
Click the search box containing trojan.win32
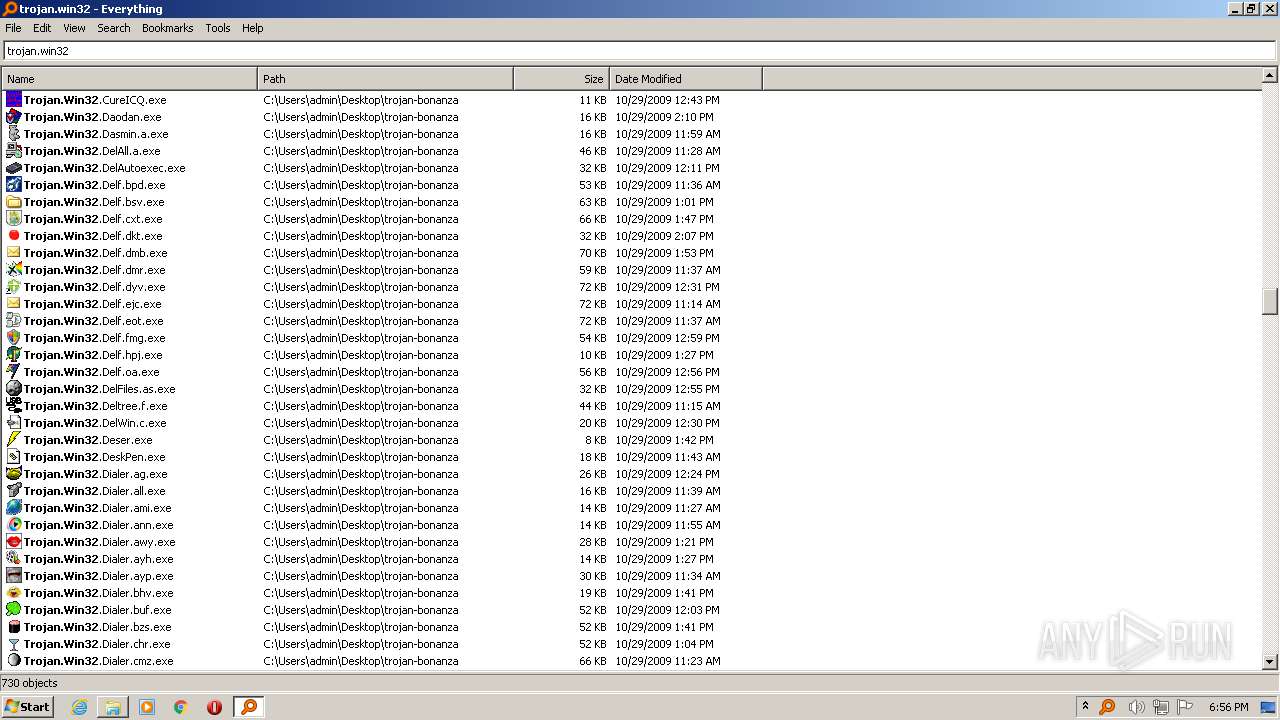[639, 50]
